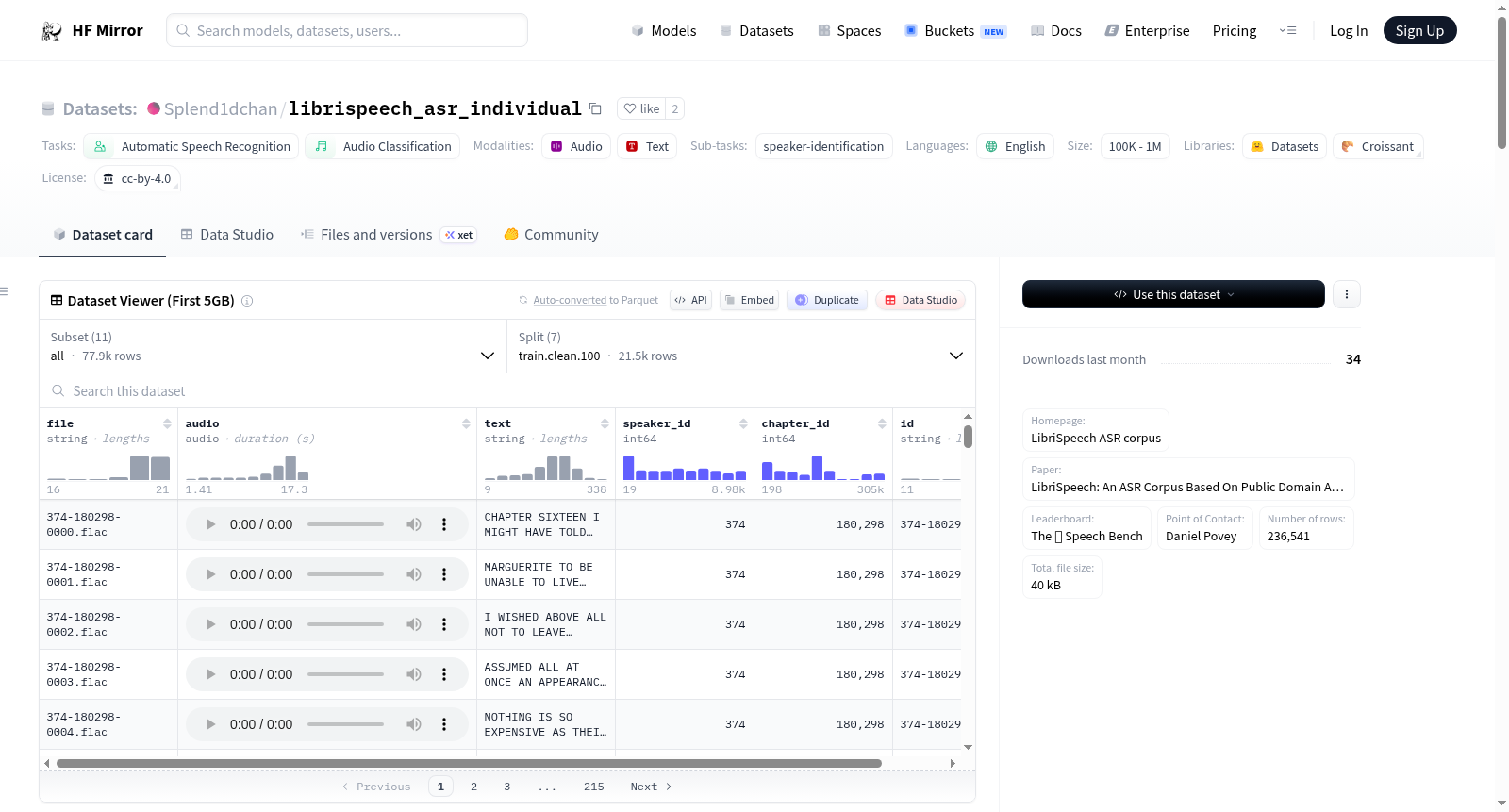The height and width of the screenshot is (812, 1509).
Task: Adjust the seek slider for 374-180298-0002.flac
Action: [x=345, y=624]
